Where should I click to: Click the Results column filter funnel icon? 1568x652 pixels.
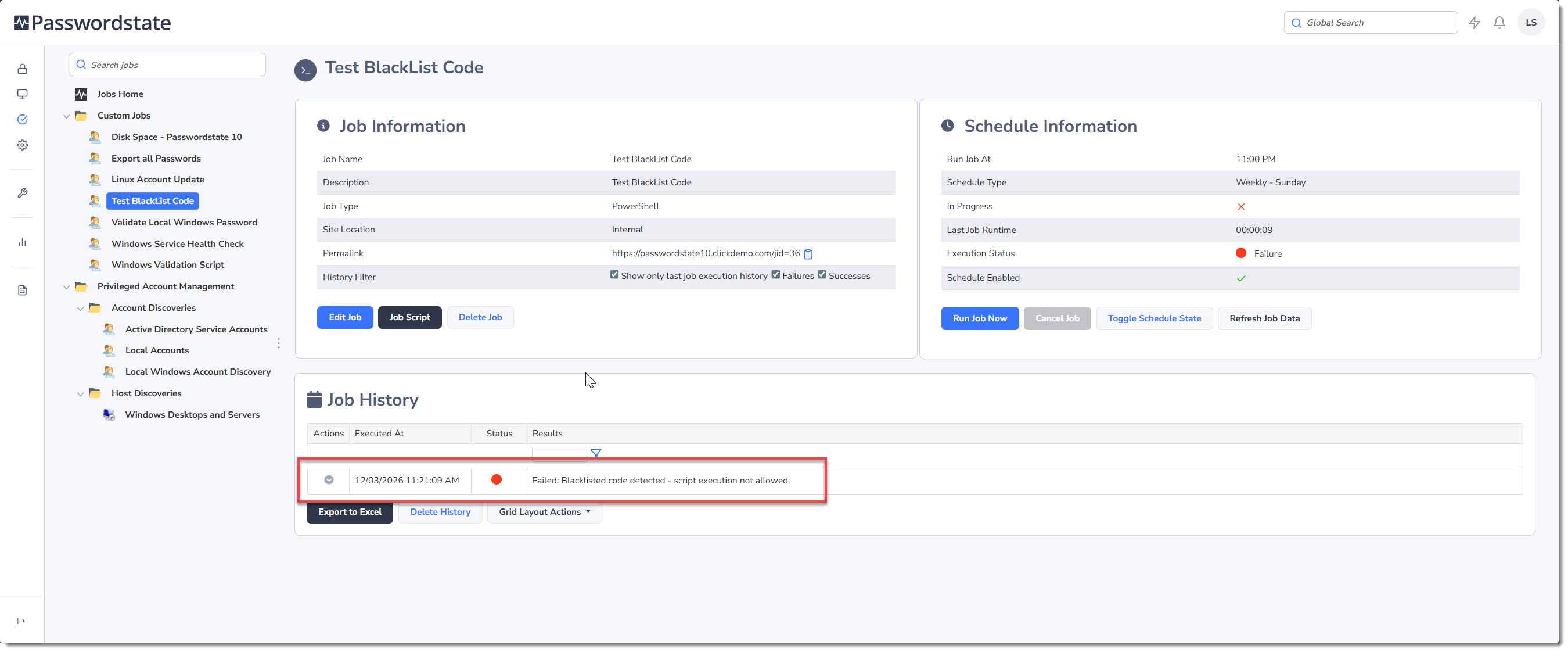(x=596, y=453)
